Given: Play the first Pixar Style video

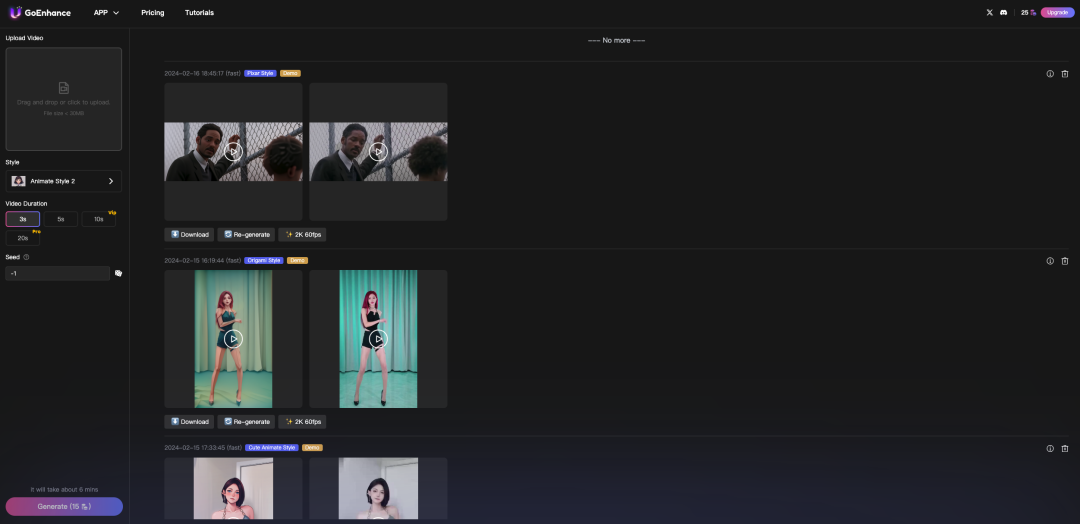Looking at the screenshot, I should (233, 152).
